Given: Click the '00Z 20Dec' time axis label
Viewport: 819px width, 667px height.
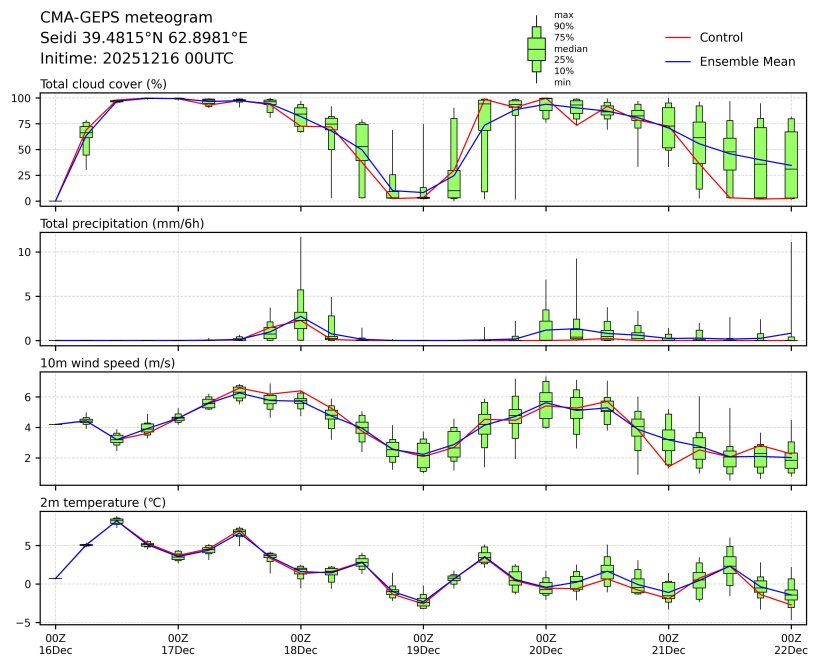Looking at the screenshot, I should [x=546, y=645].
